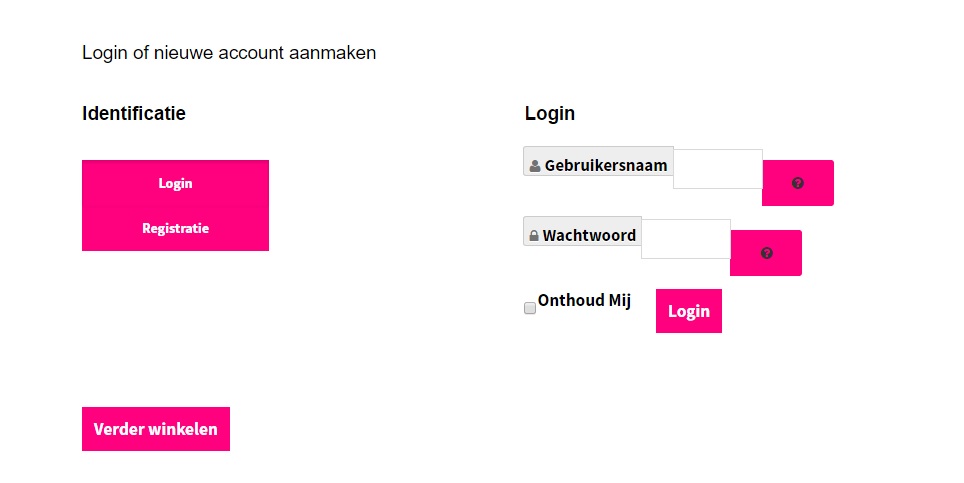Click the user icon beside Gebruikersnaam

535,166
